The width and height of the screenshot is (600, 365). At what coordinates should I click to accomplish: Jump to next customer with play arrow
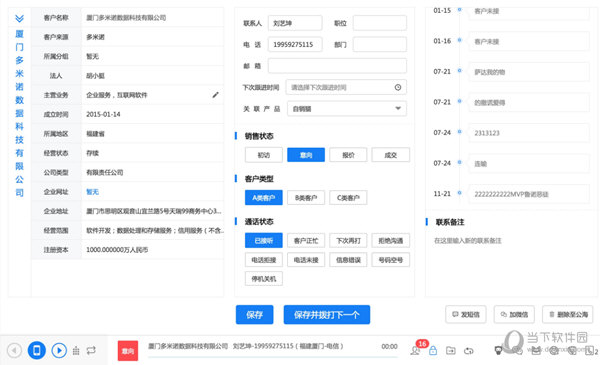click(59, 350)
